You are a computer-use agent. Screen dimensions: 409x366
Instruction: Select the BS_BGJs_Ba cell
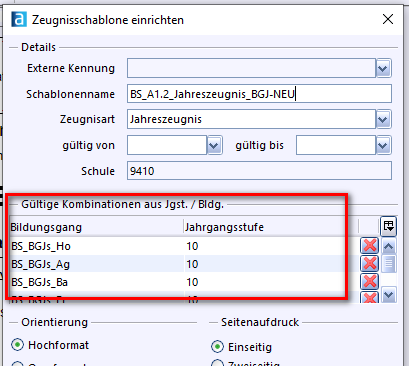click(x=97, y=282)
